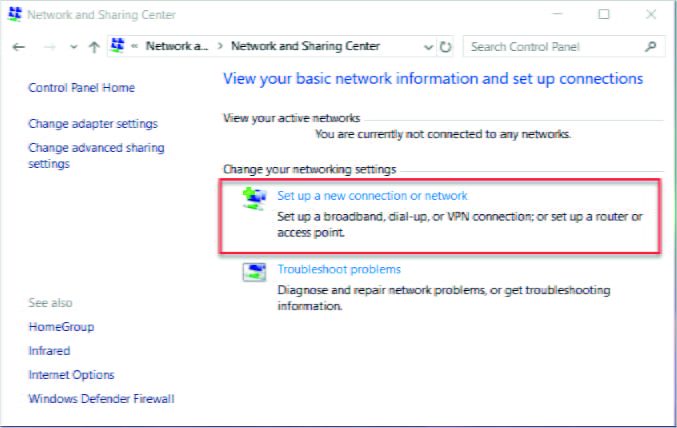Select the 'Network a...' breadcrumb item
The width and height of the screenshot is (677, 428).
pyautogui.click(x=177, y=46)
